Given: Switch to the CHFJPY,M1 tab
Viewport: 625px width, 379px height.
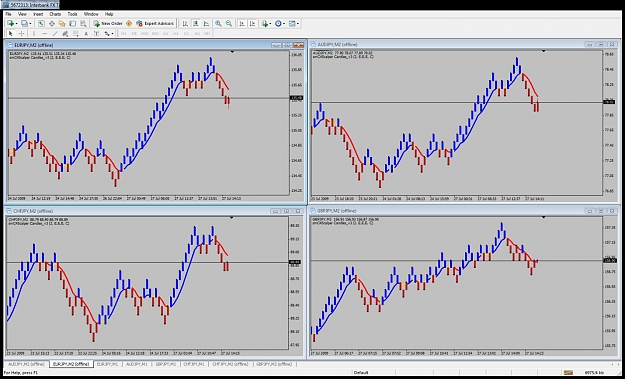Looking at the screenshot, I should 194,364.
